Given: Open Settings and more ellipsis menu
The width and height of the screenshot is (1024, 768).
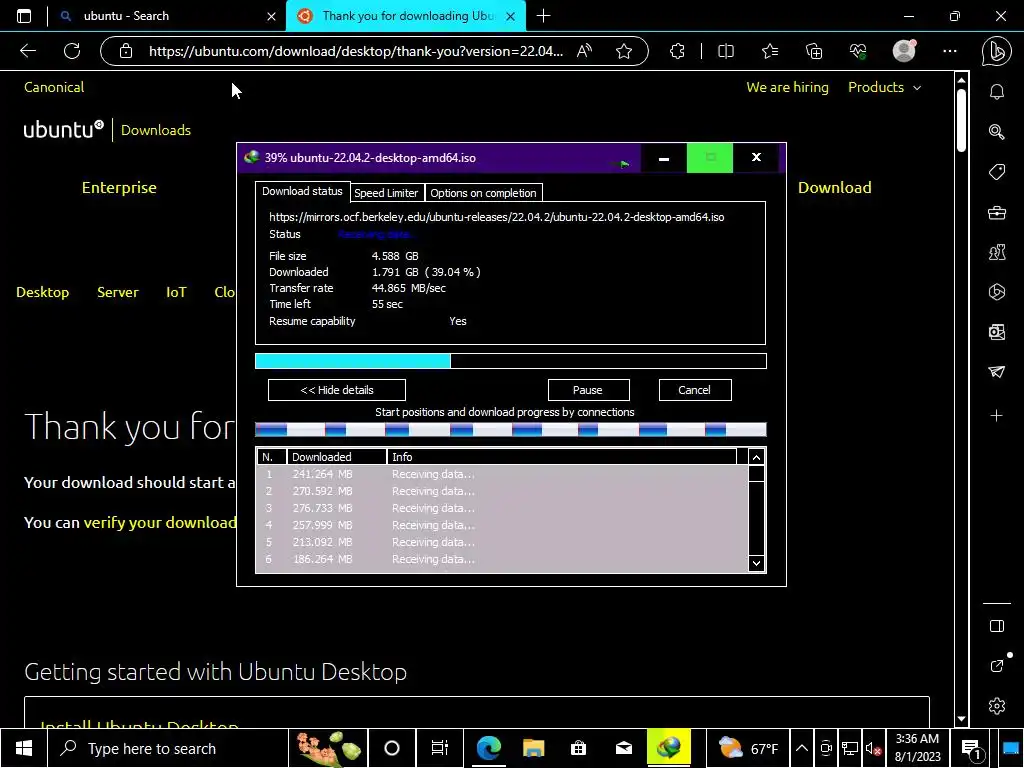Looking at the screenshot, I should click(950, 51).
